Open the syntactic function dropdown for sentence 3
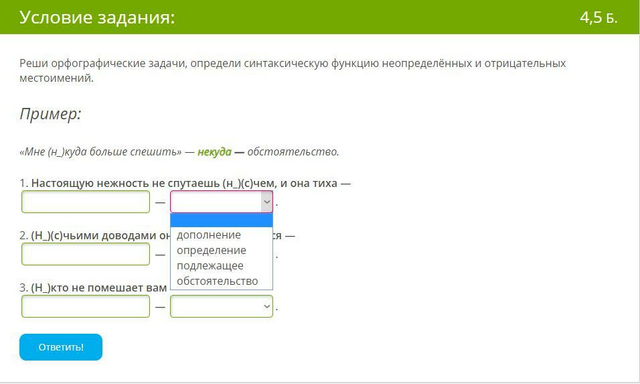 221,306
